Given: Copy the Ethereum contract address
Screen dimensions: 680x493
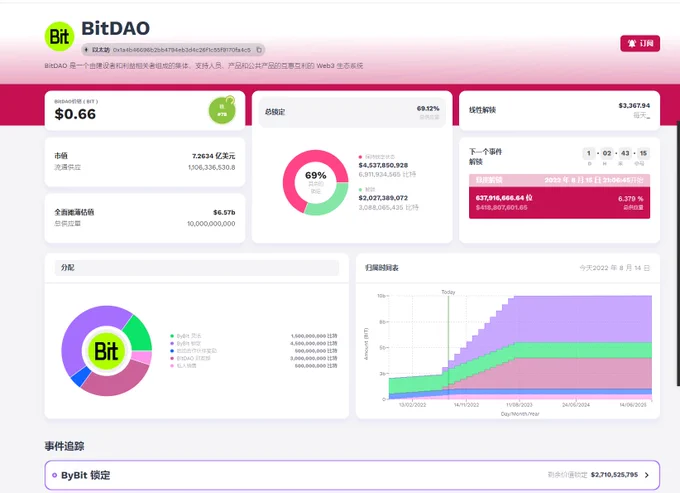Looking at the screenshot, I should 259,50.
